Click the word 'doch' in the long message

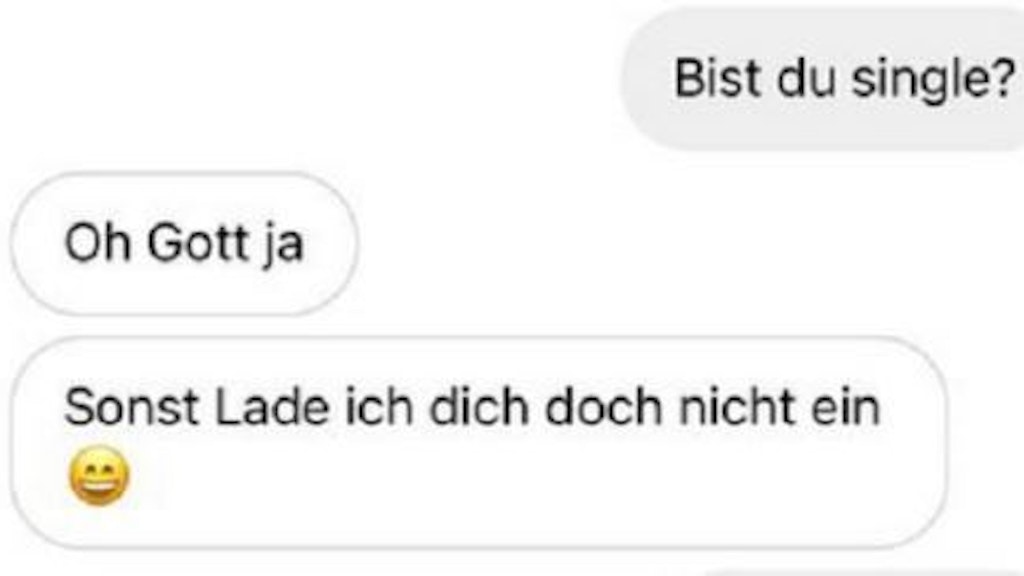click(x=603, y=408)
